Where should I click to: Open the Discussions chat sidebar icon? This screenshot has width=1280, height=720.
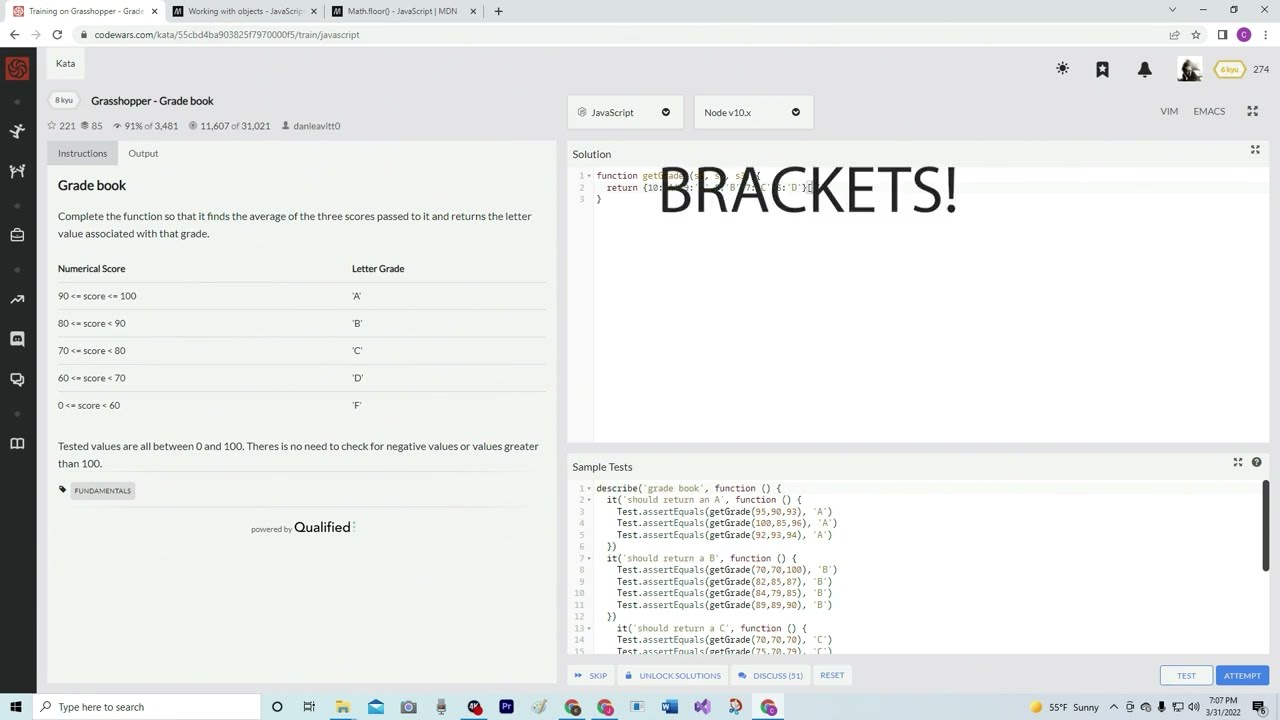coord(17,379)
